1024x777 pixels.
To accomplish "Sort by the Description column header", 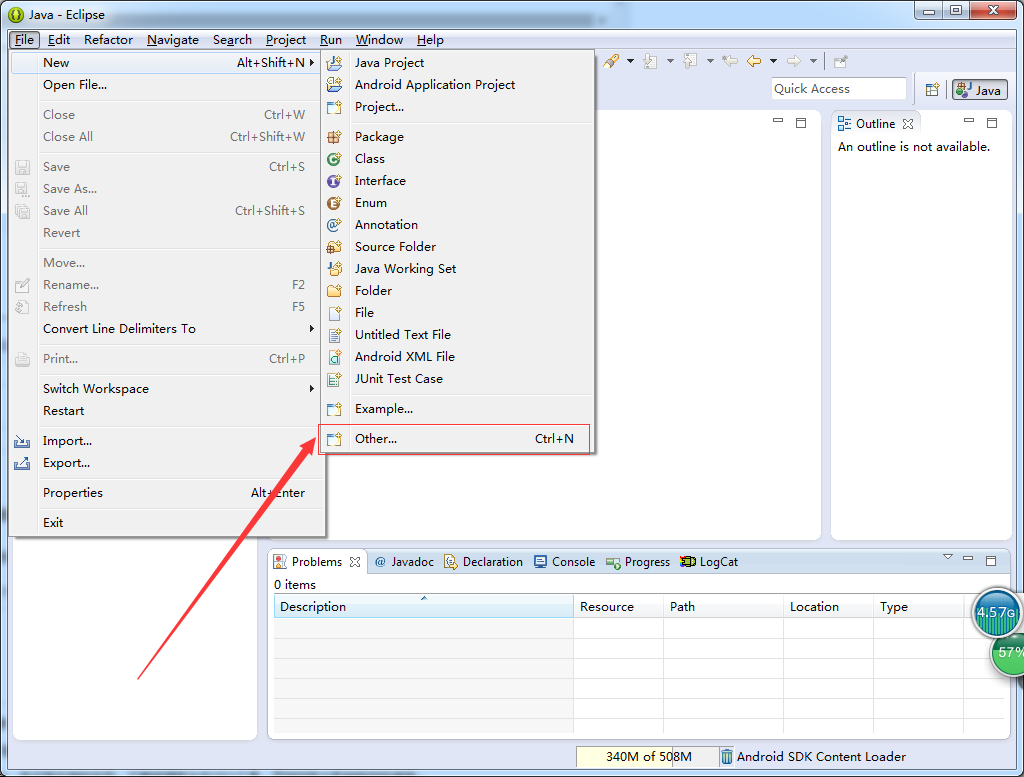I will point(423,607).
